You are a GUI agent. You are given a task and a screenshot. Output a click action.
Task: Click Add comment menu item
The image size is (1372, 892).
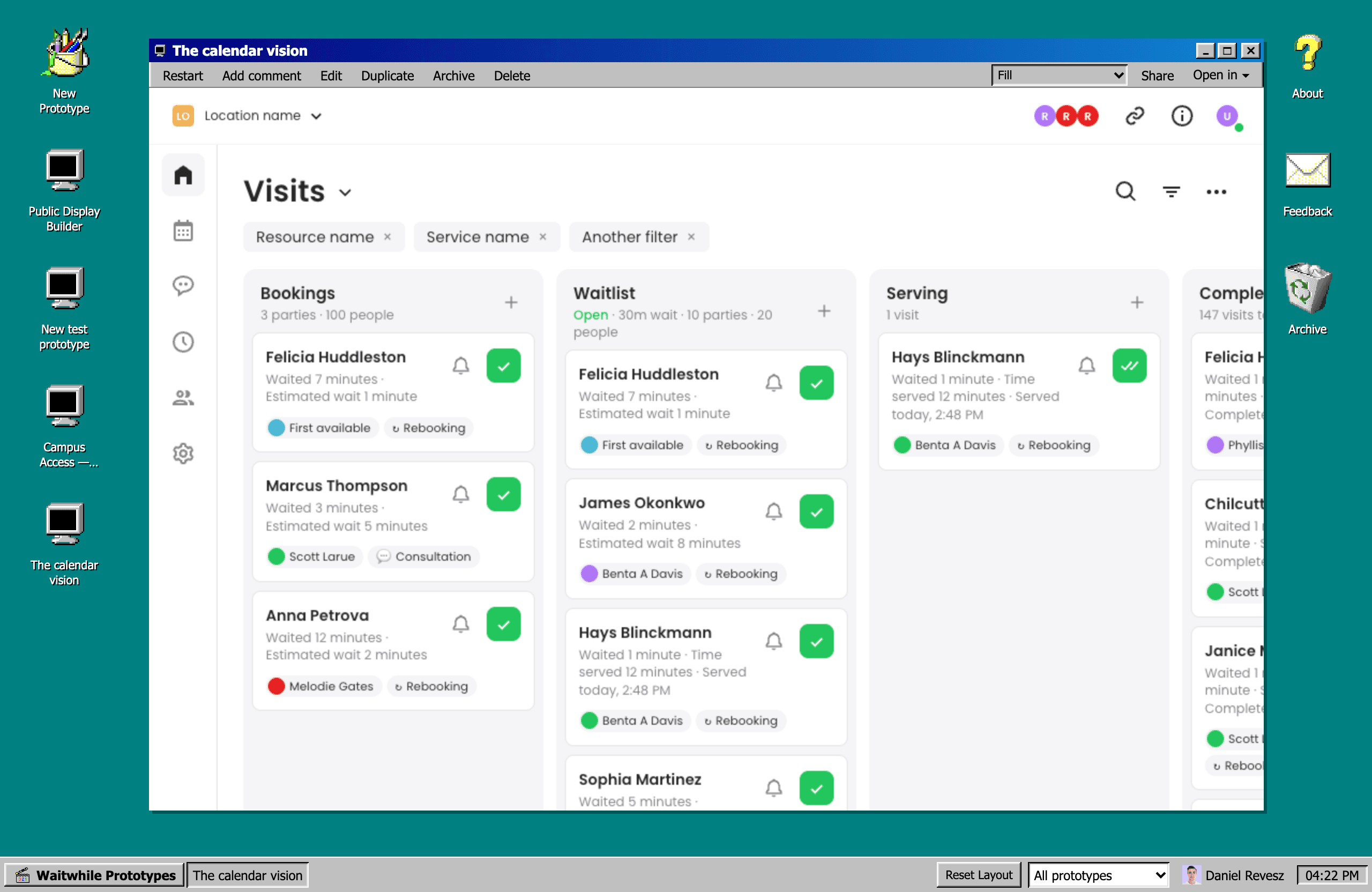[261, 76]
